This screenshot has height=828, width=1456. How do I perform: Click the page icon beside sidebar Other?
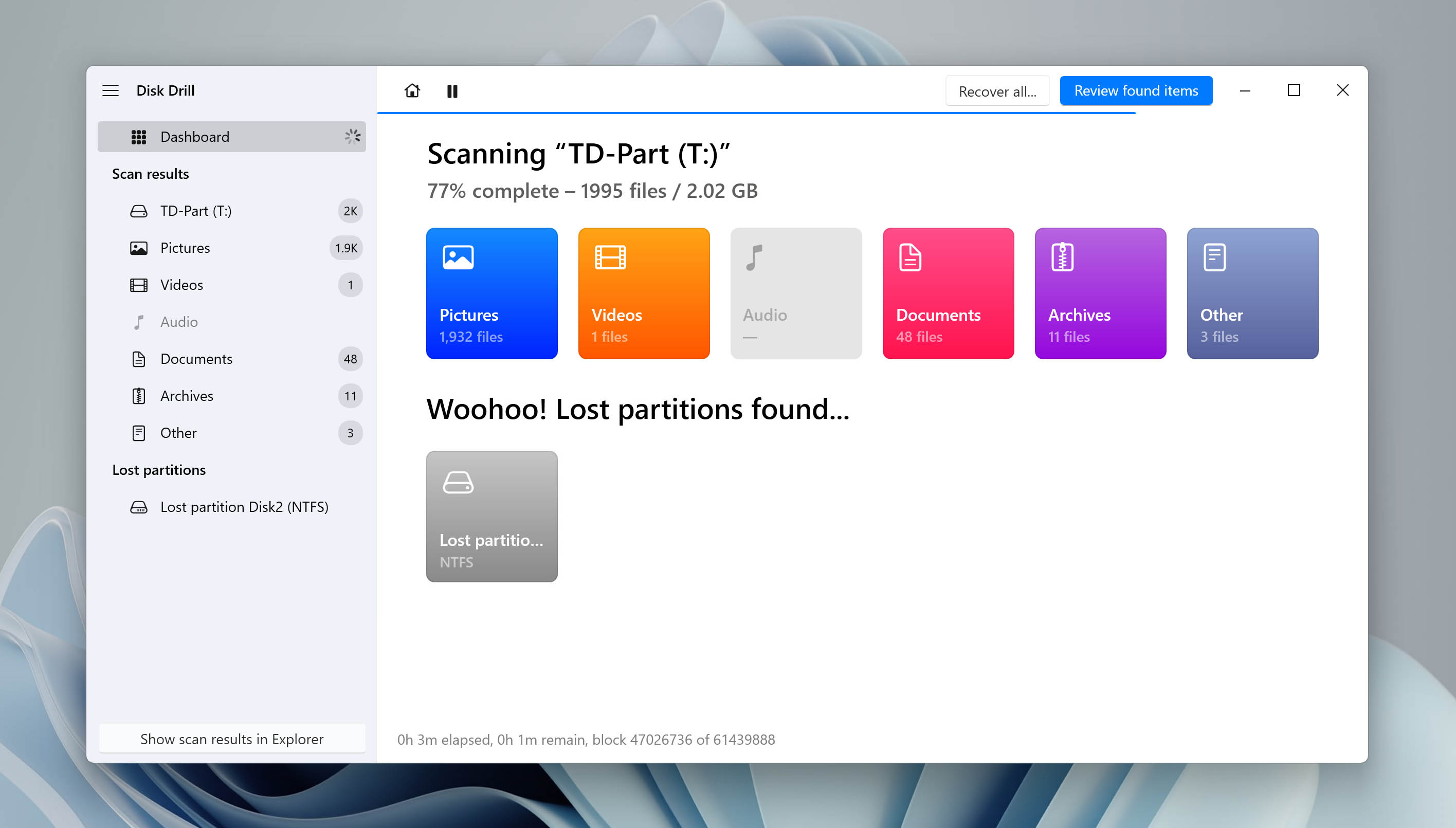pyautogui.click(x=139, y=433)
